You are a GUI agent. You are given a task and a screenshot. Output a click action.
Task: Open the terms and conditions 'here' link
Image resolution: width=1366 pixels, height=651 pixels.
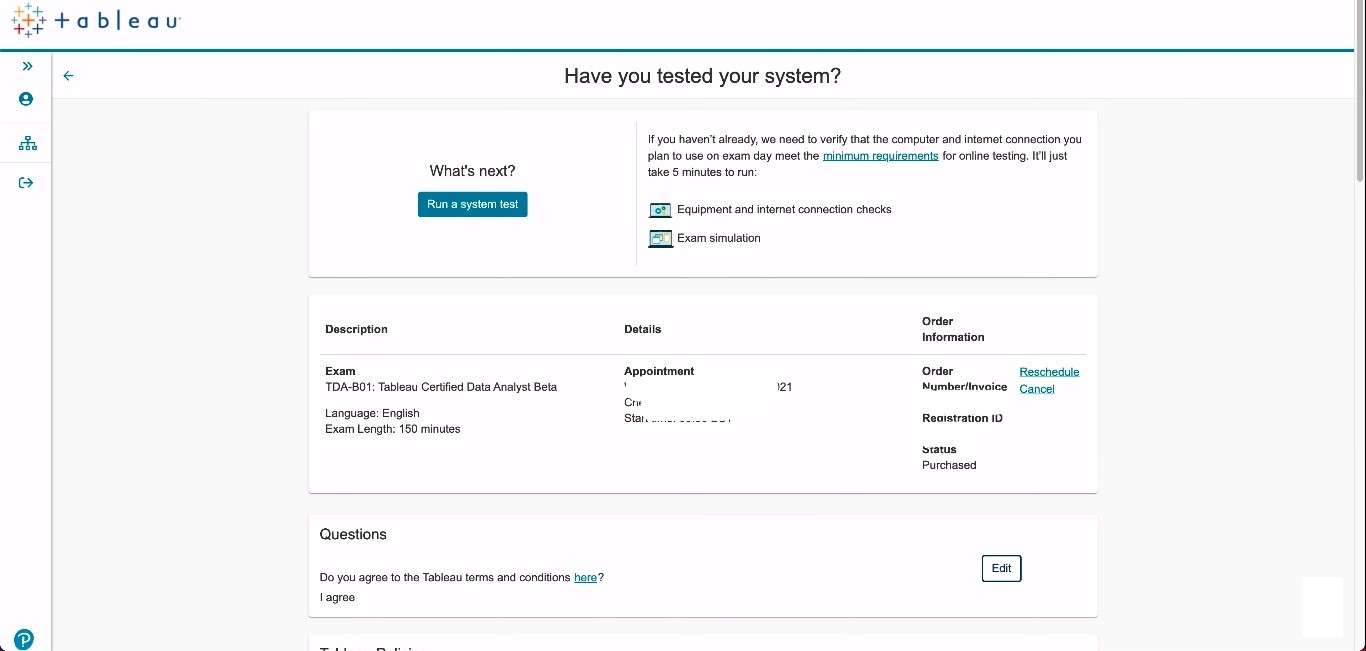pos(585,578)
